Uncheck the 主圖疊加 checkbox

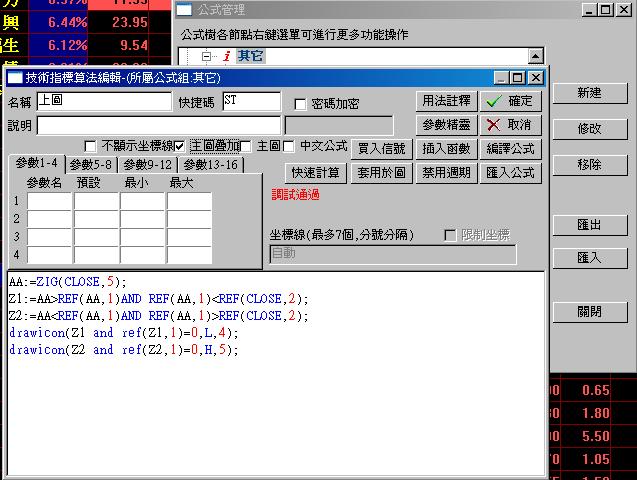click(x=180, y=146)
